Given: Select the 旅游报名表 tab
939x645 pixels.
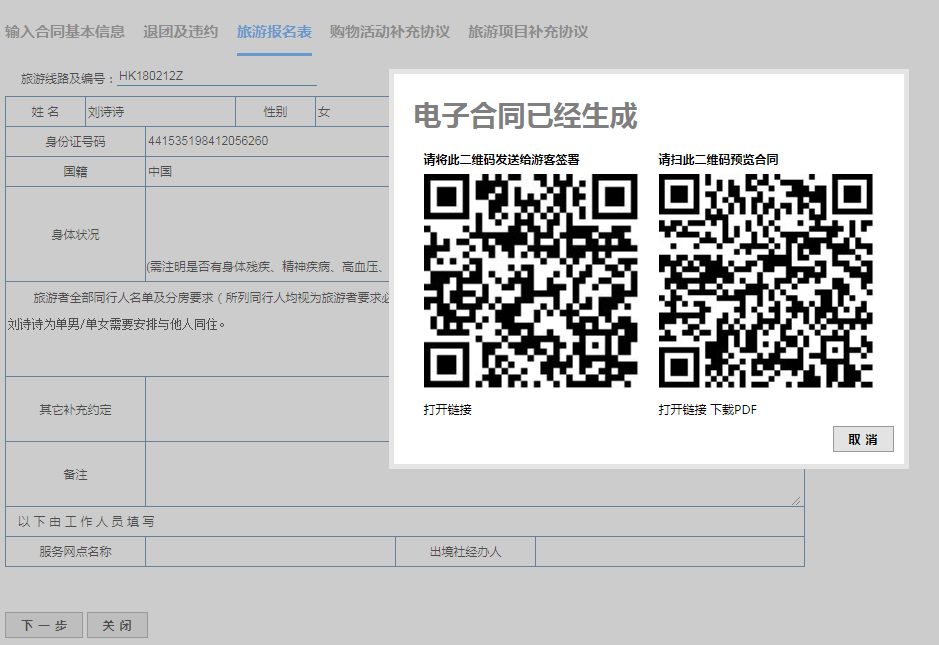Looking at the screenshot, I should [x=274, y=32].
